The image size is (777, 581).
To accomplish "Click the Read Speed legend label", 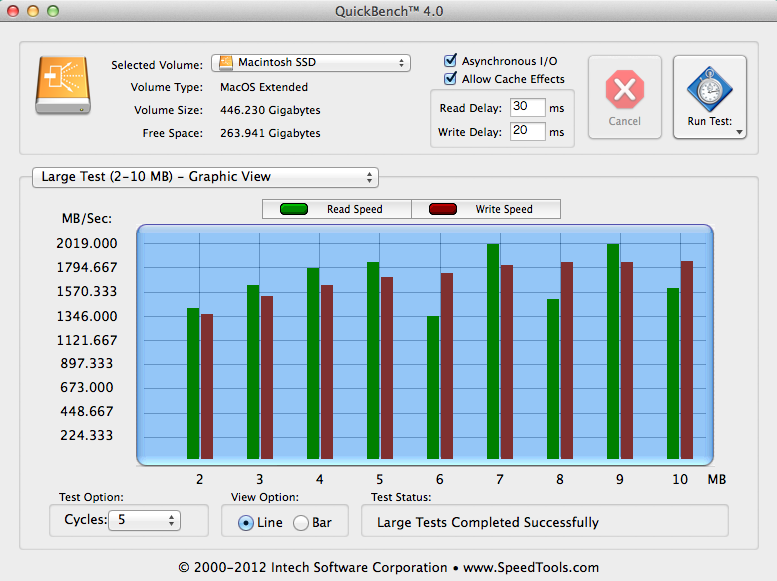I will click(x=355, y=209).
